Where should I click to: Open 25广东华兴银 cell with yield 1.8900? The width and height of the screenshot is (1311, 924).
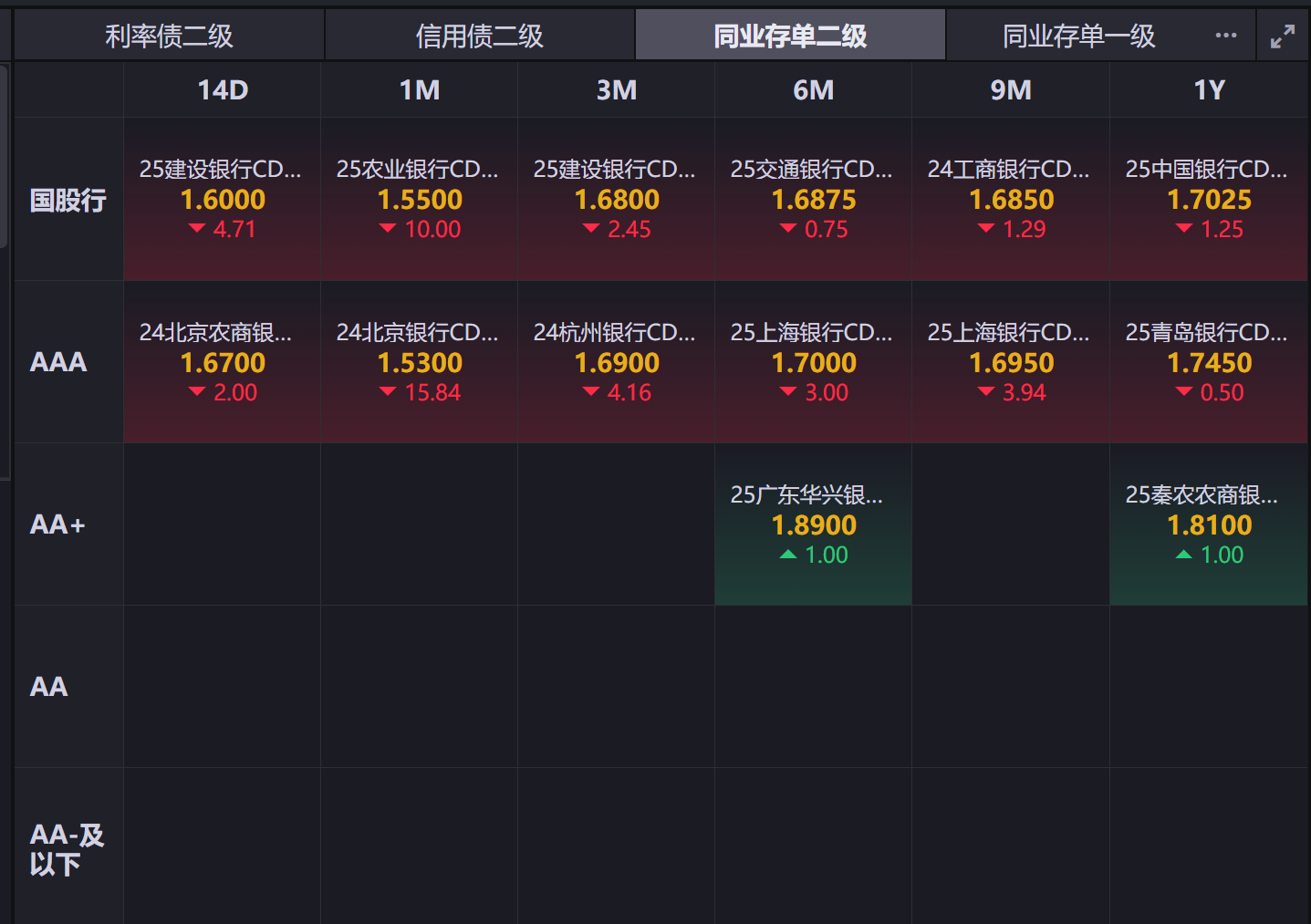(814, 524)
